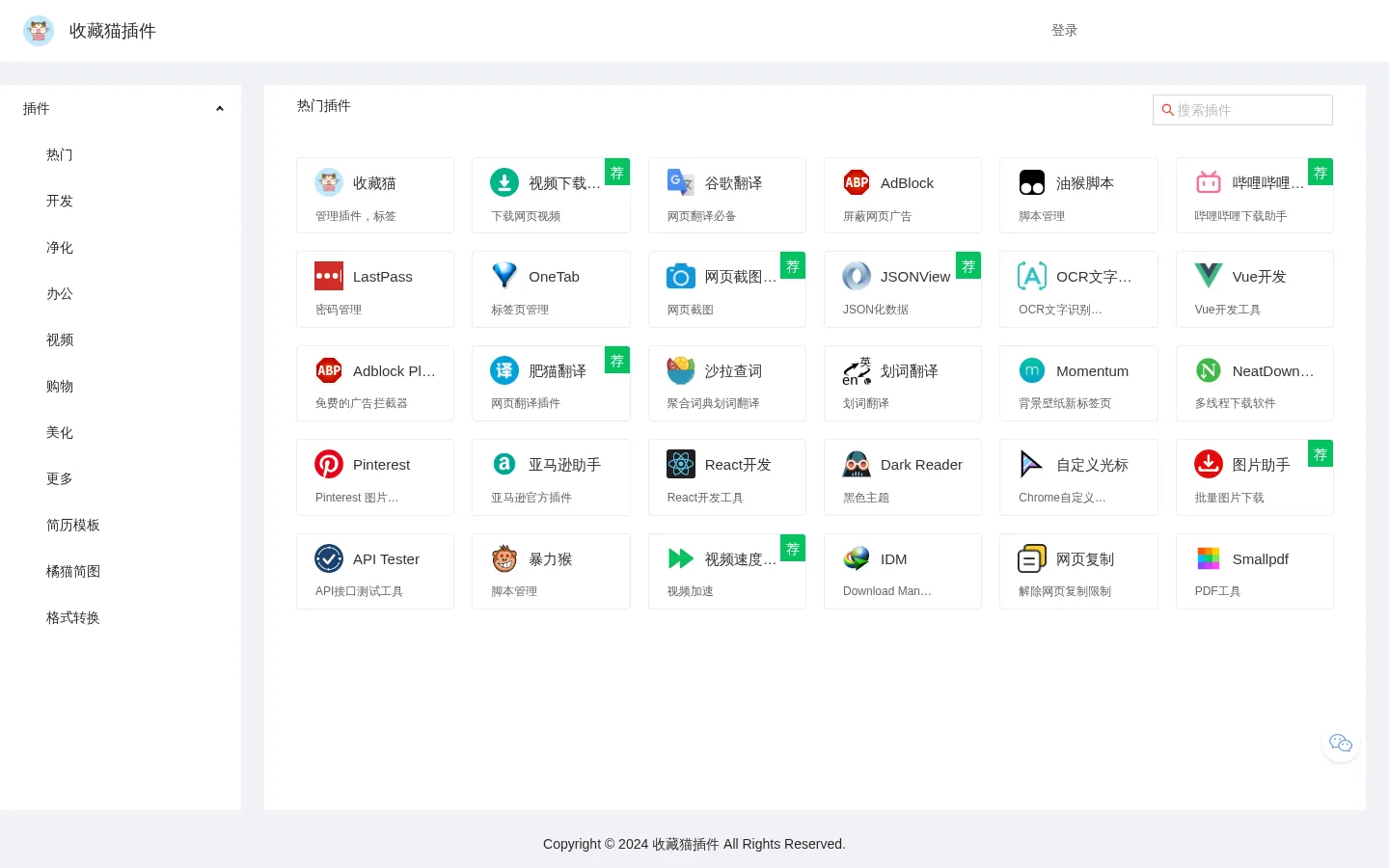Image resolution: width=1389 pixels, height=868 pixels.
Task: Click the 哔哩哔哩 pink TV icon
Action: (1209, 182)
